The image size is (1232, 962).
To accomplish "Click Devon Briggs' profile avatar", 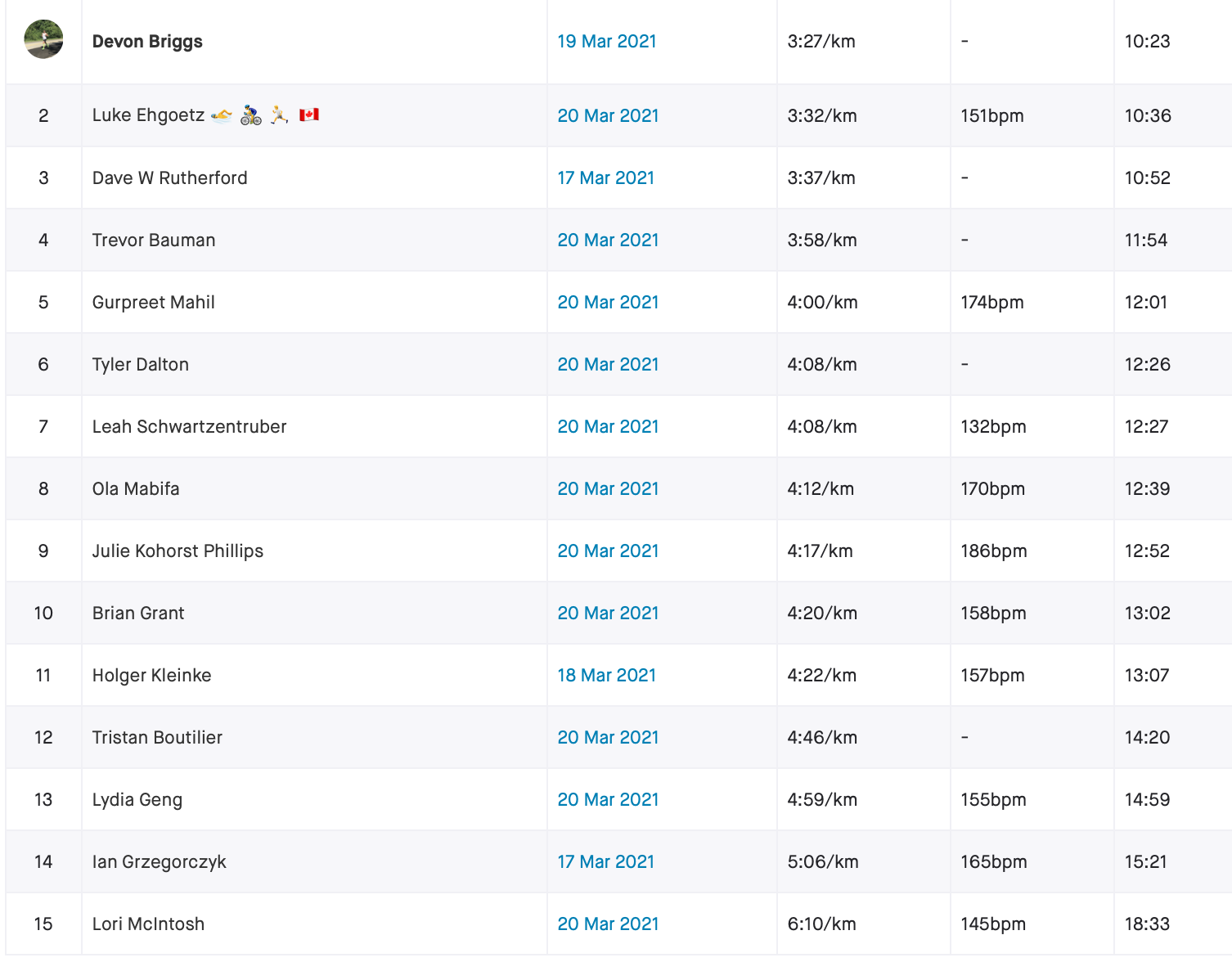I will [x=44, y=39].
